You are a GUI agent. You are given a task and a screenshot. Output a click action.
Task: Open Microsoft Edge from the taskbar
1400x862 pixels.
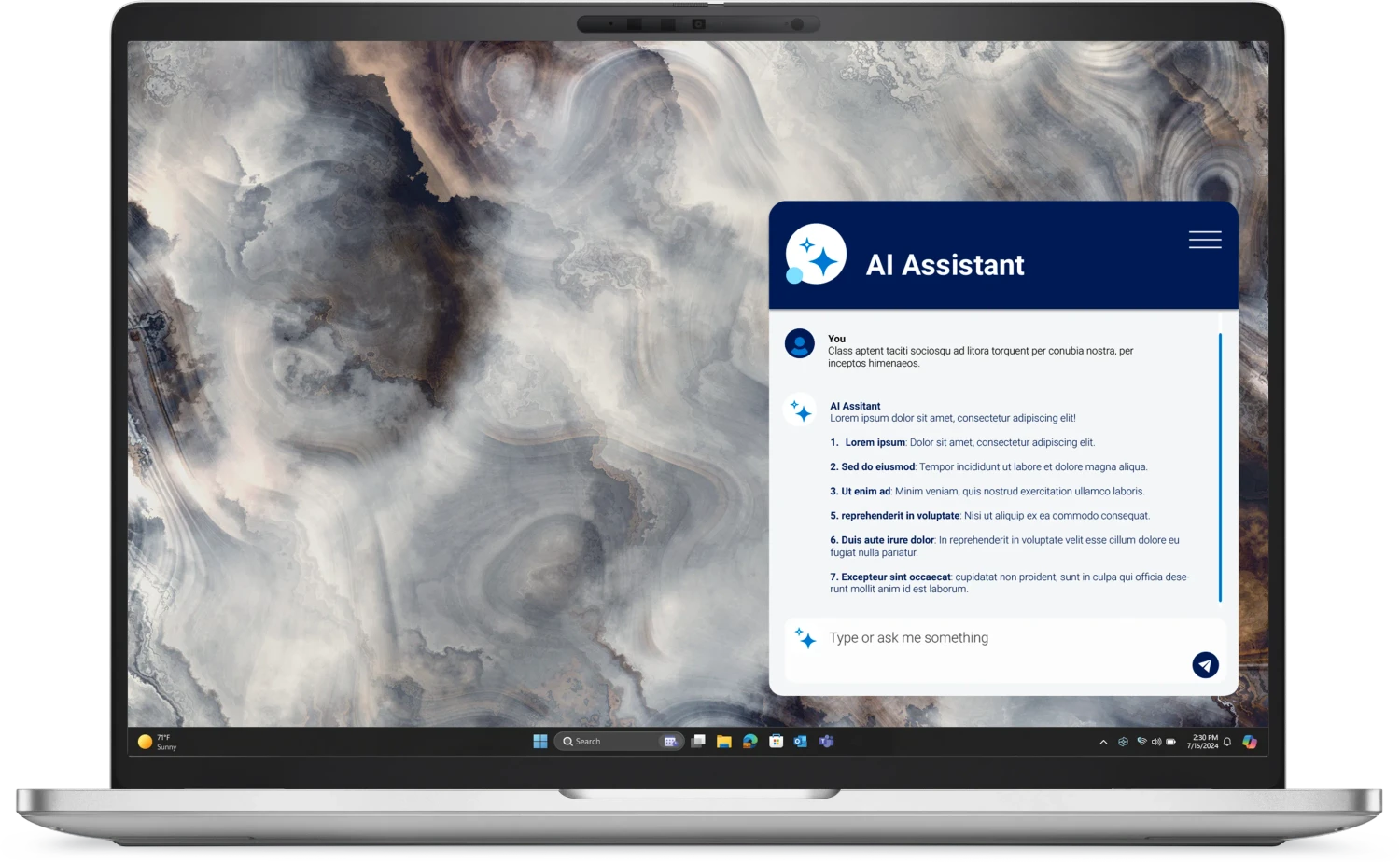click(x=749, y=741)
